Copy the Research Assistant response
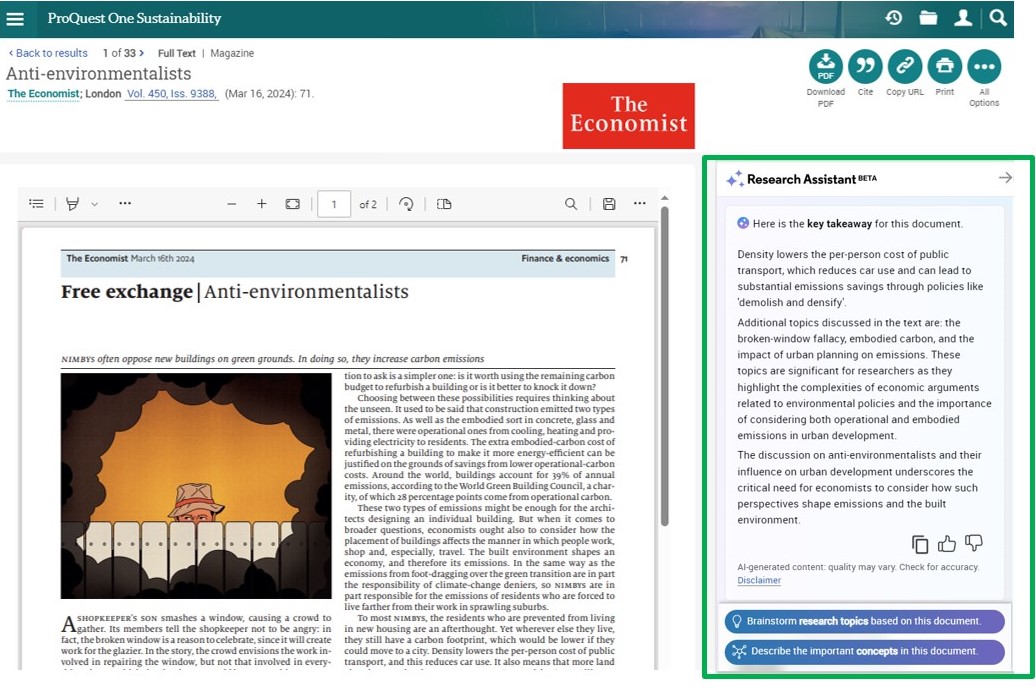Viewport: 1036px width, 692px height. (920, 544)
